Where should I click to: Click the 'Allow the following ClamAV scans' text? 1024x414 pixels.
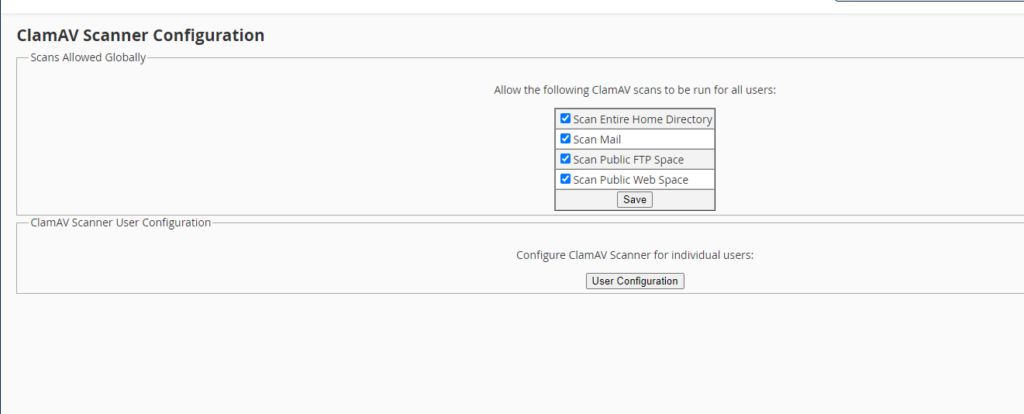pyautogui.click(x=635, y=90)
